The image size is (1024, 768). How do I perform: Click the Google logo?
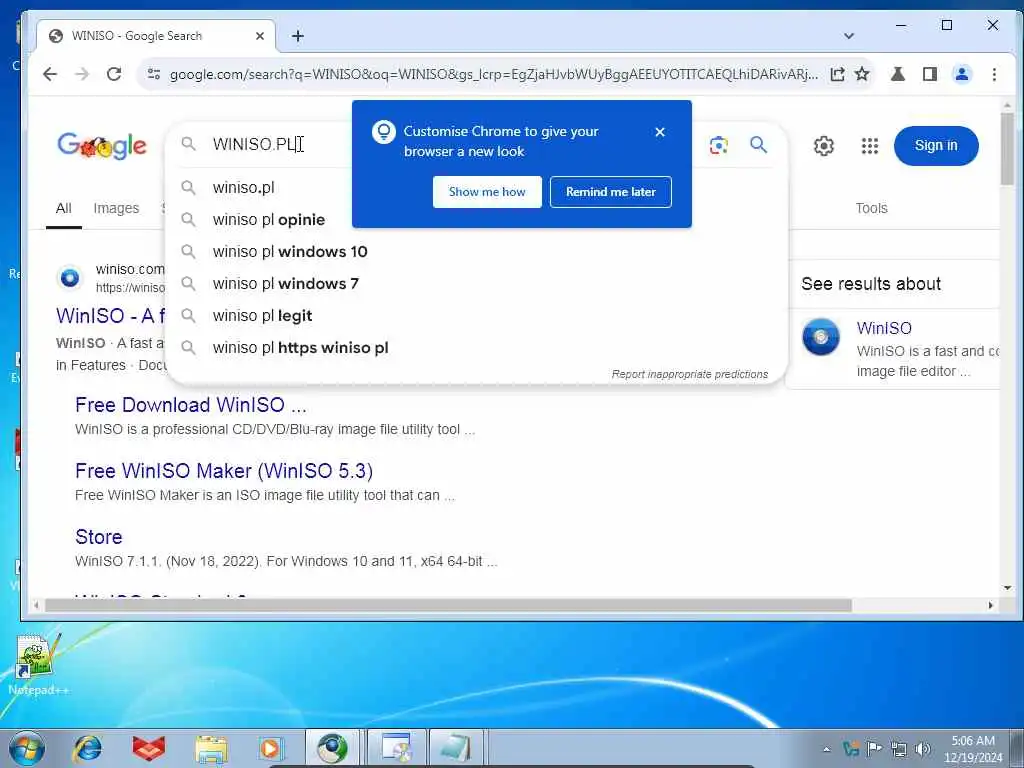point(102,146)
